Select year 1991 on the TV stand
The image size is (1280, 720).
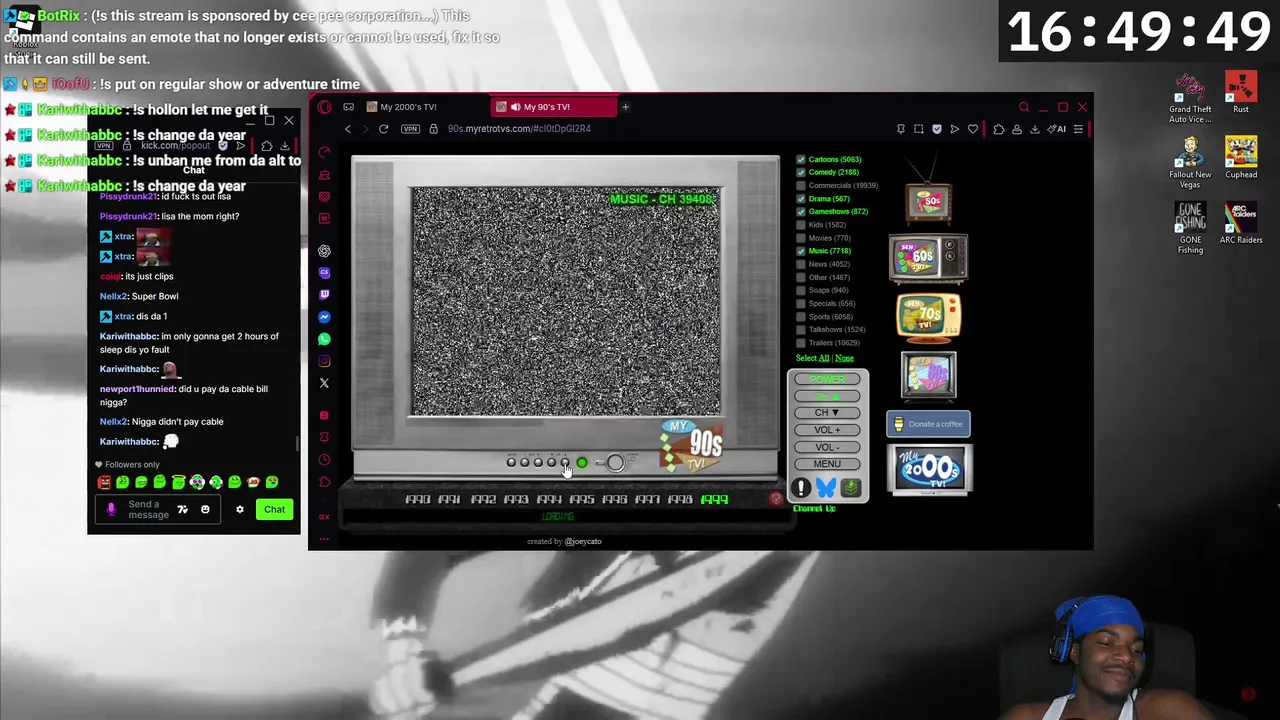[450, 499]
